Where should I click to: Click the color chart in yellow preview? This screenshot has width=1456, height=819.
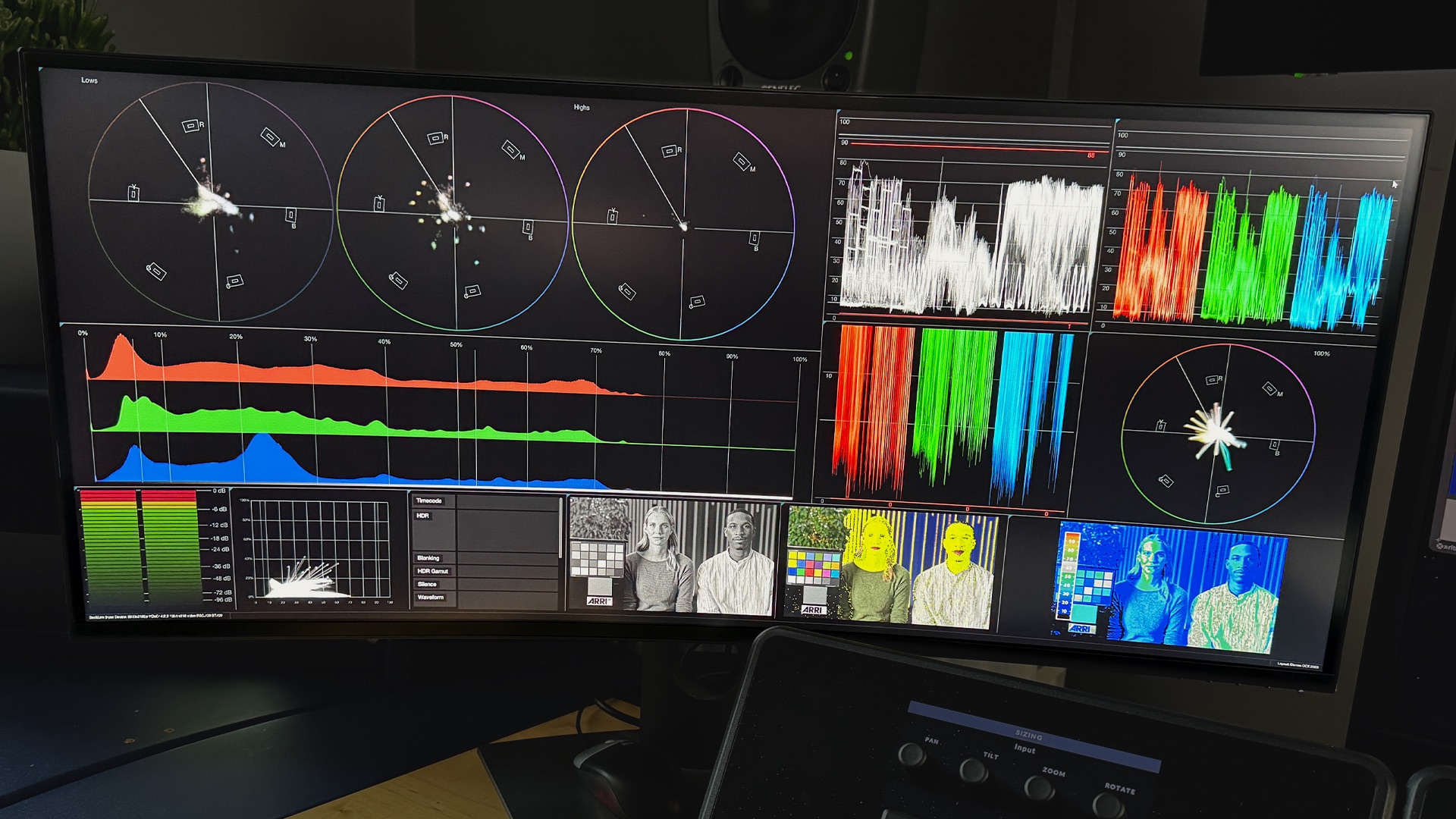pos(814,568)
